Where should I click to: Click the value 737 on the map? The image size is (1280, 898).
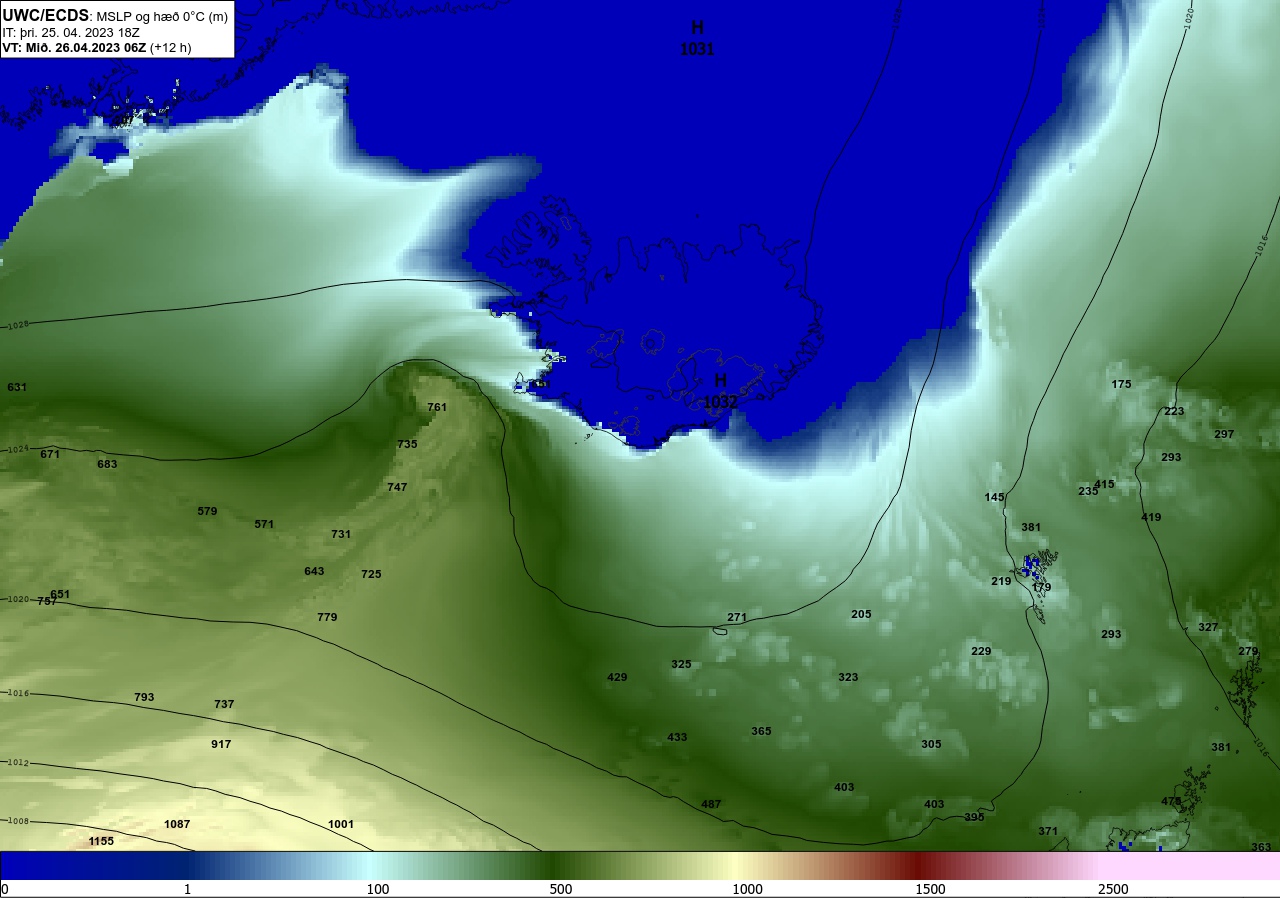224,704
